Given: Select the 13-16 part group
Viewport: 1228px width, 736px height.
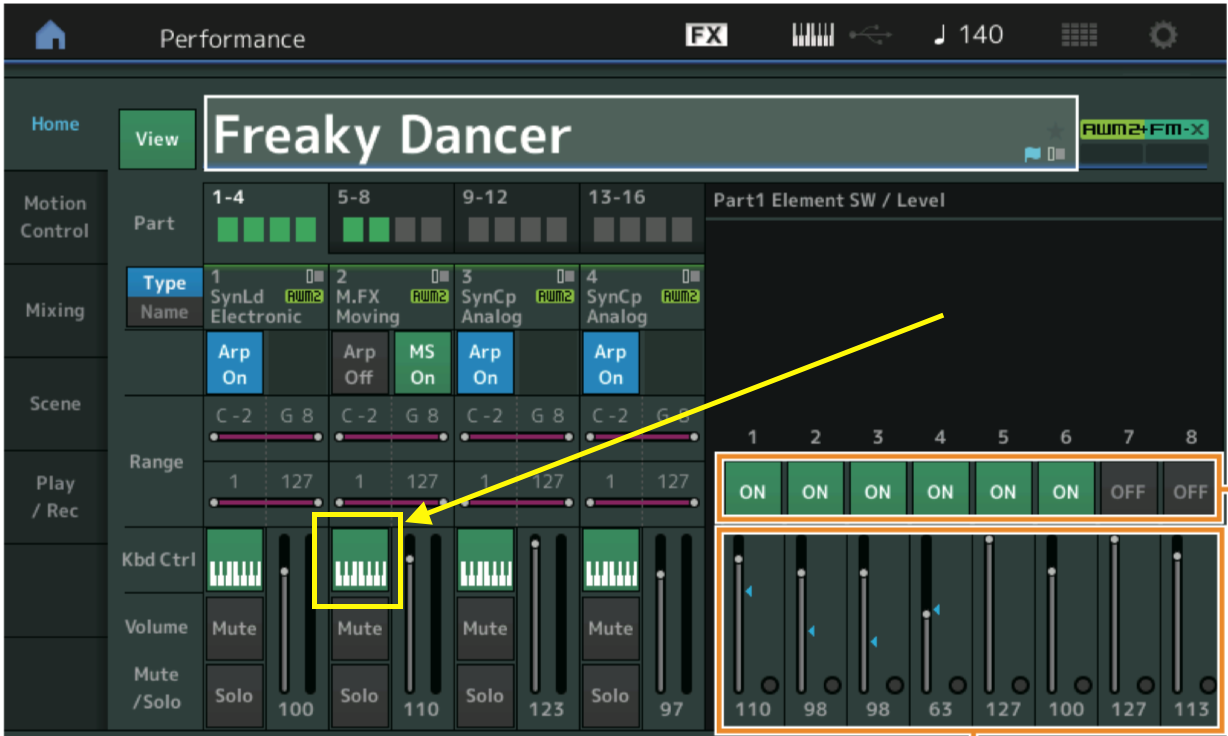Looking at the screenshot, I should [641, 219].
